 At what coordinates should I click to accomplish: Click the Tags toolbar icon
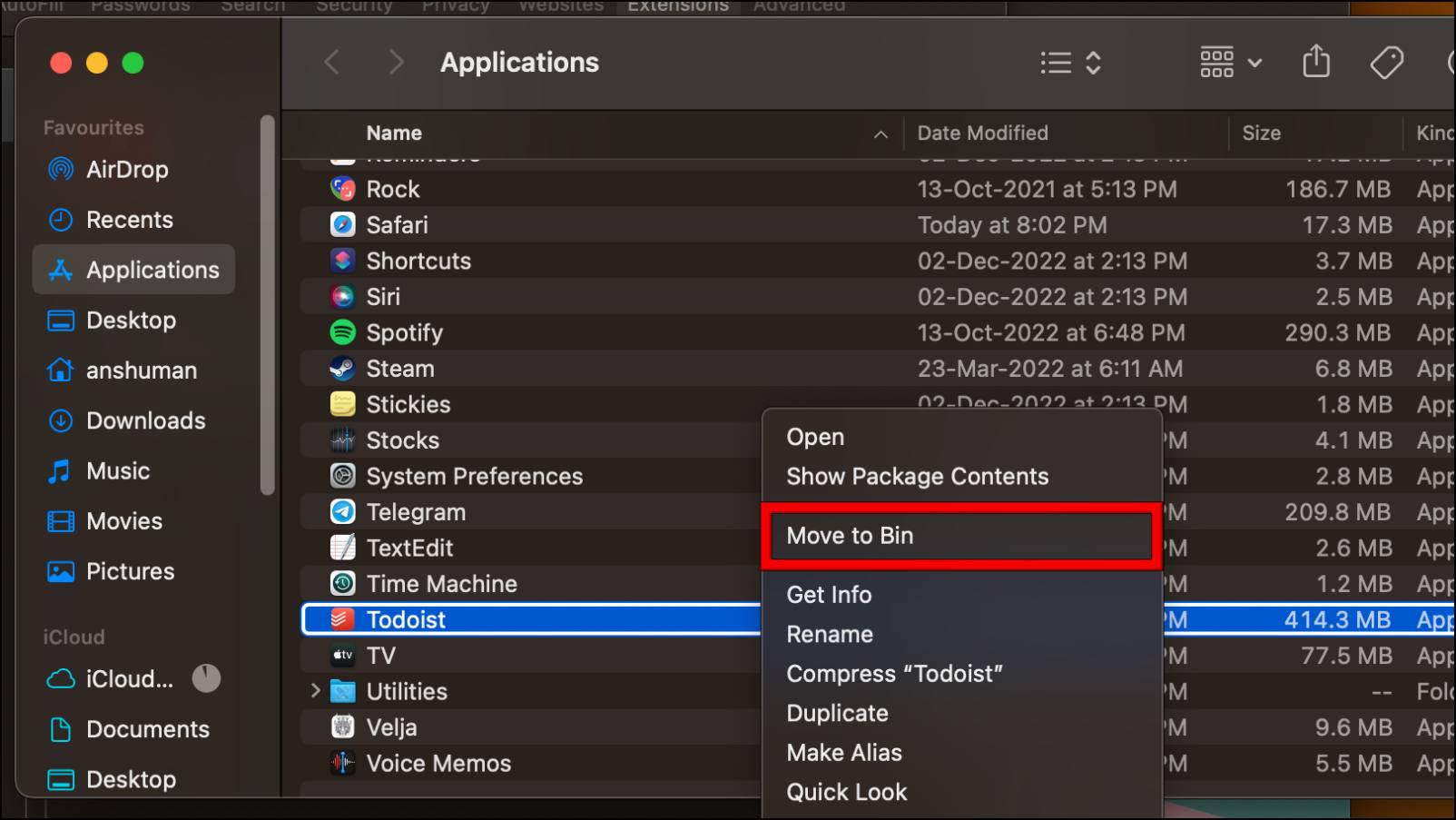(1386, 63)
